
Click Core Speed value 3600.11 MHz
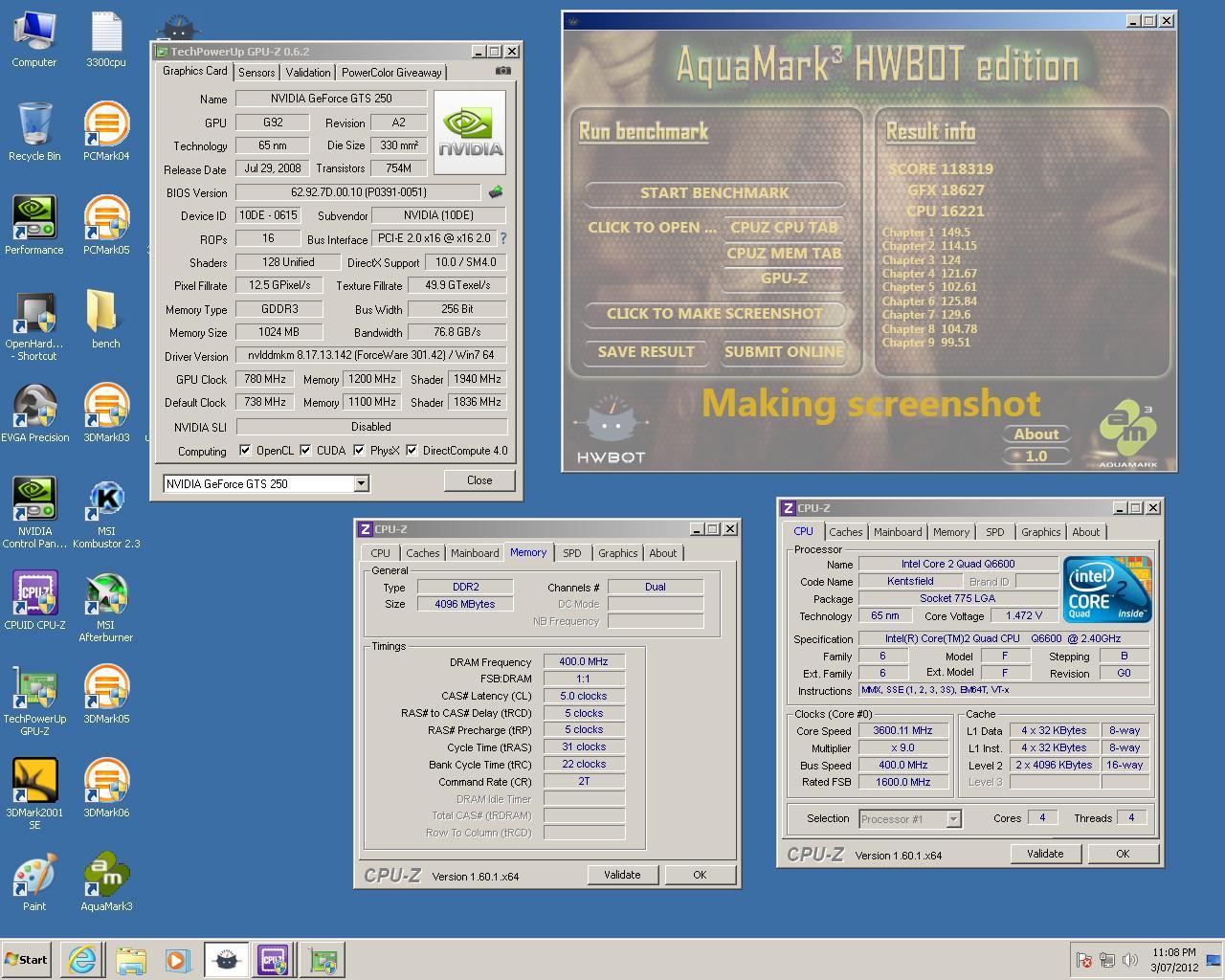[902, 730]
